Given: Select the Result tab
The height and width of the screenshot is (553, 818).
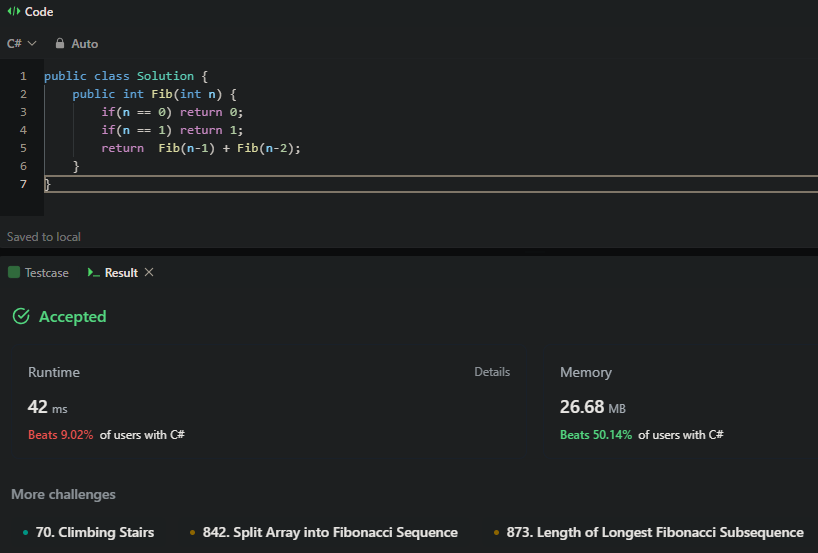Looking at the screenshot, I should click(x=121, y=272).
